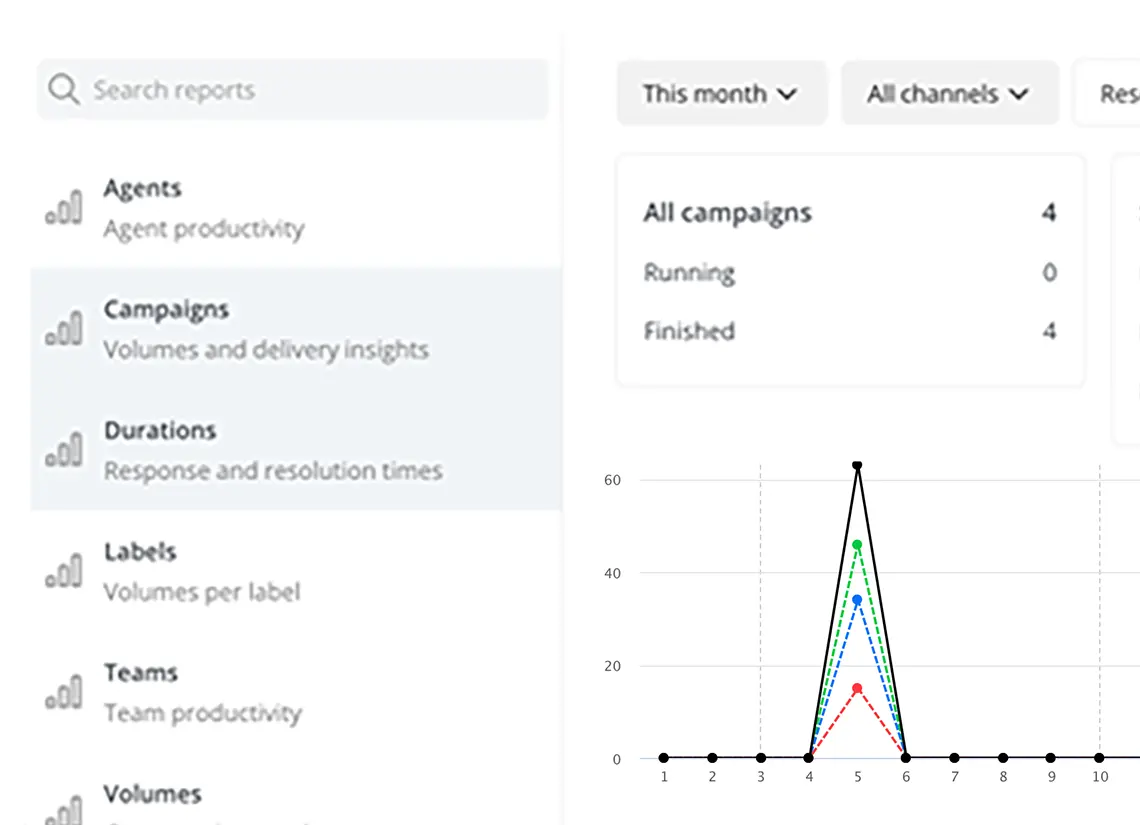Screen dimensions: 1140x825
Task: Expand the All channels filter dropdown
Action: coord(949,94)
